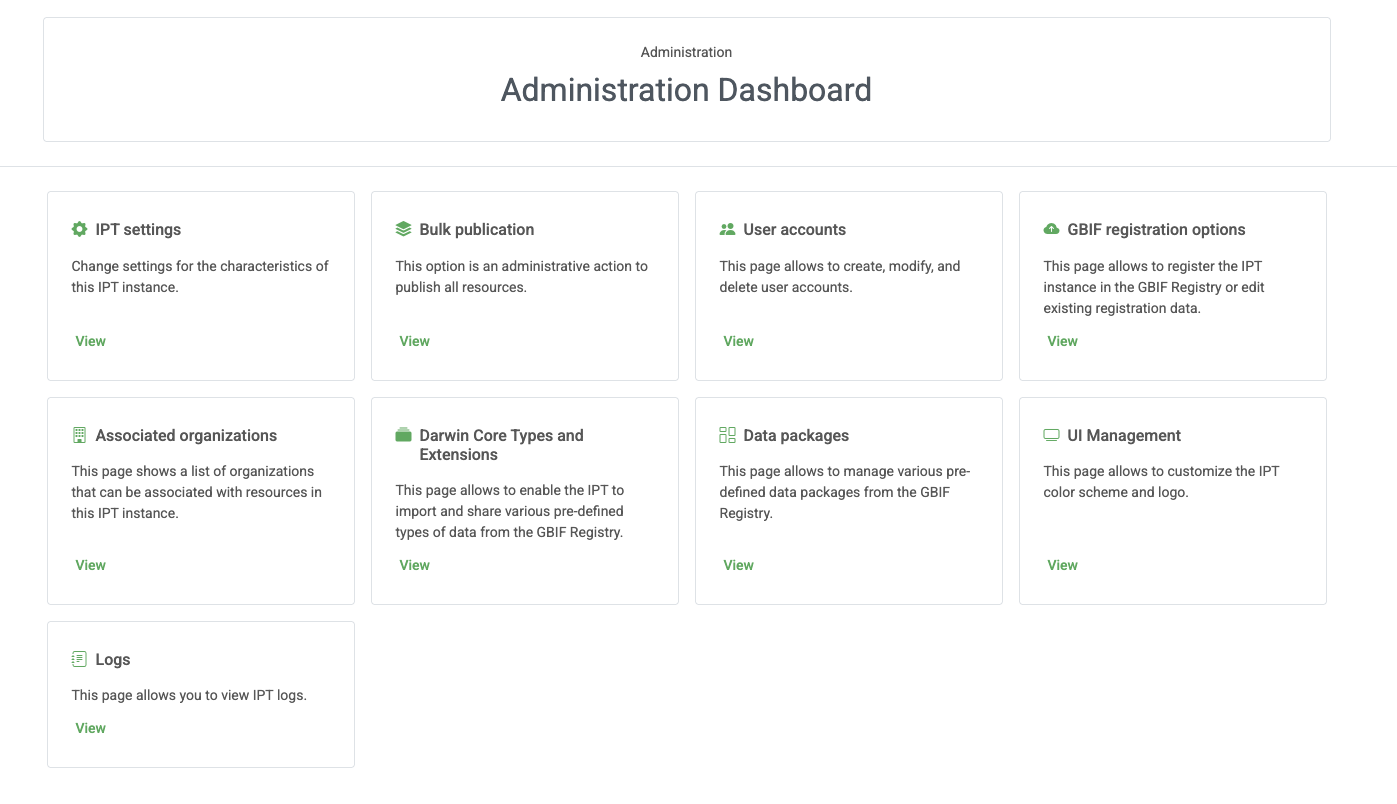The height and width of the screenshot is (804, 1397).
Task: Go to View under Associated organizations
Action: [x=90, y=565]
